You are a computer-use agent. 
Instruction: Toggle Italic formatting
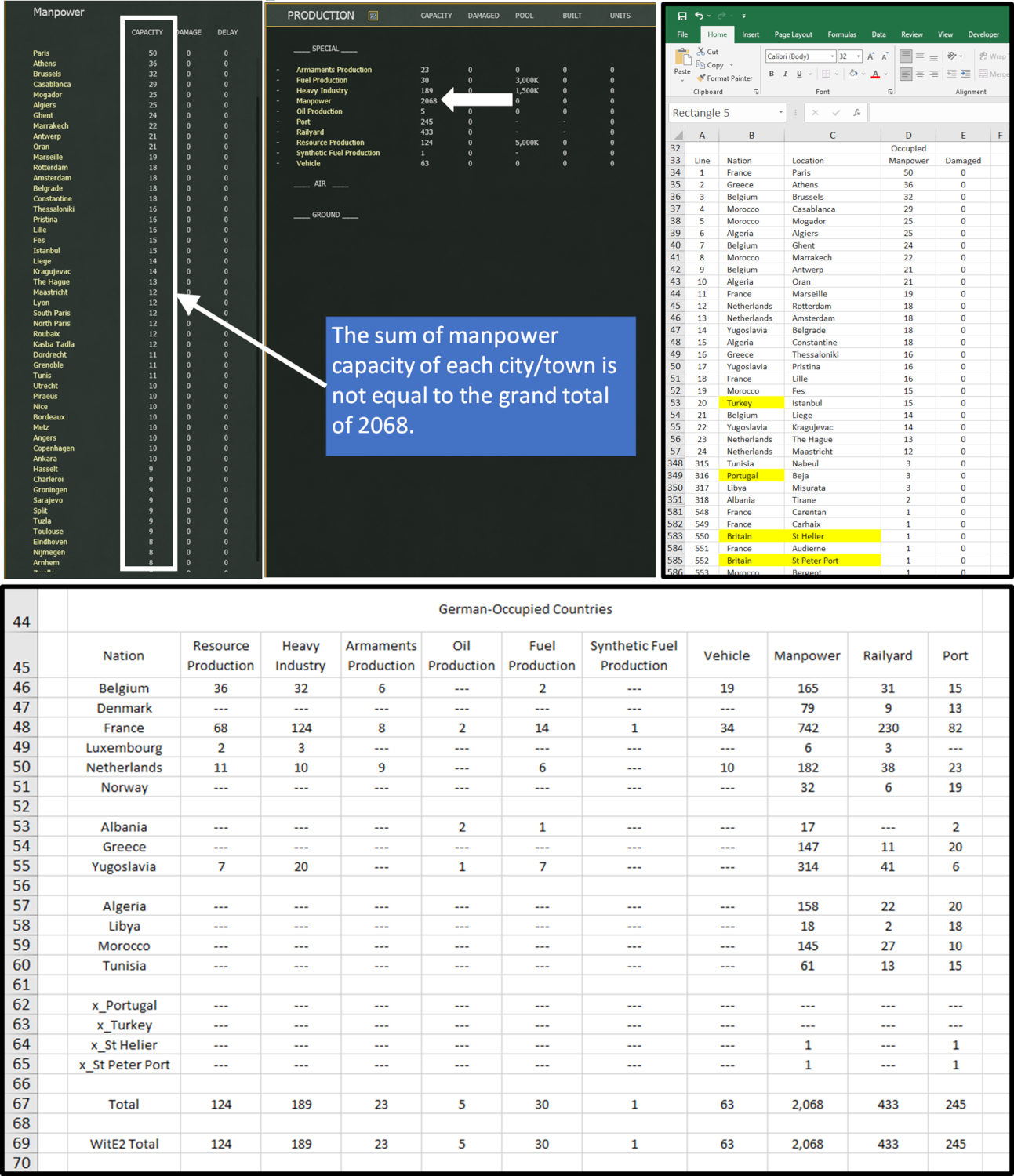coord(785,74)
